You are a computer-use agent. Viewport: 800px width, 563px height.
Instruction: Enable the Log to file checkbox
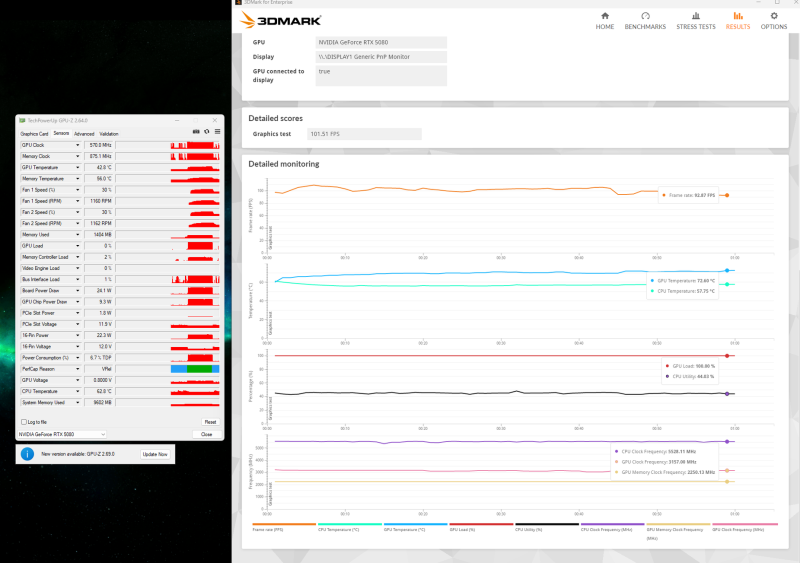(24, 422)
